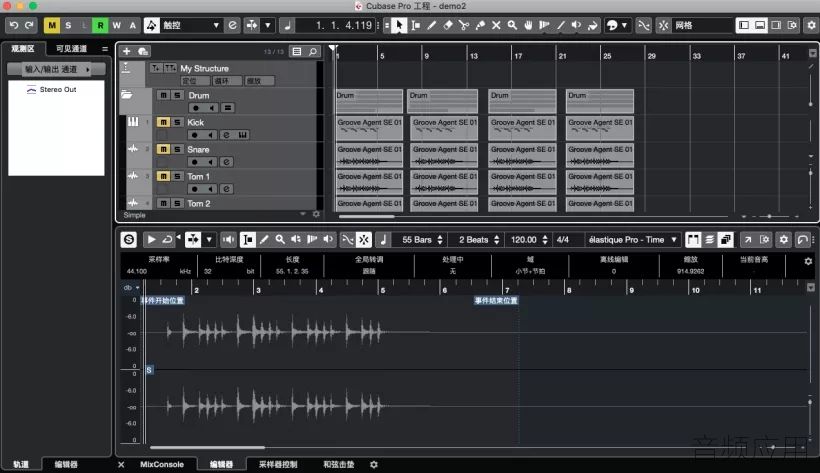
Task: Open the 和弦击垫 tab
Action: [x=338, y=464]
